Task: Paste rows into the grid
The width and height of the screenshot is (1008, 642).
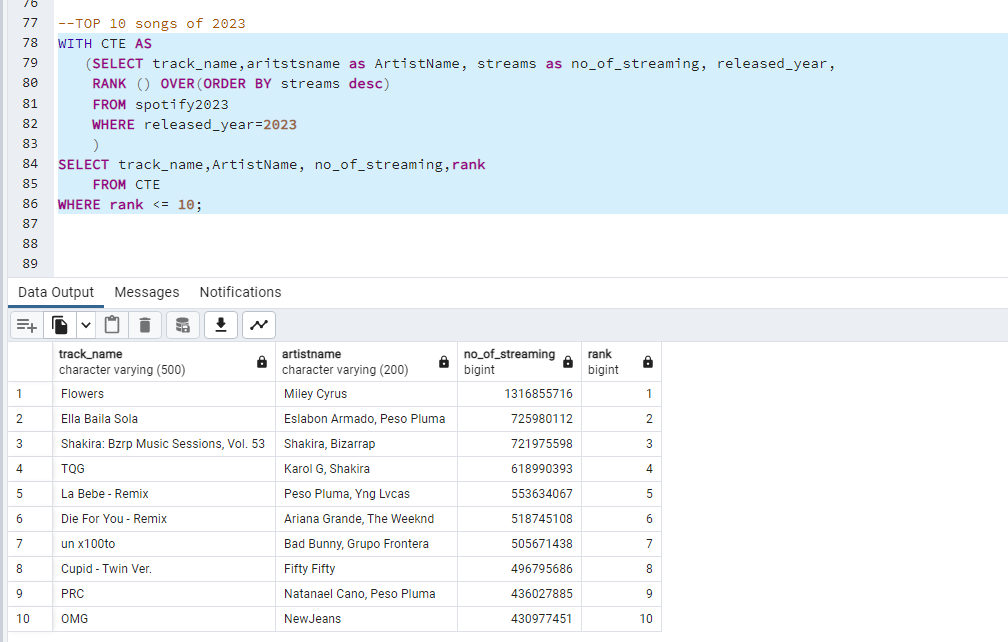Action: click(112, 325)
